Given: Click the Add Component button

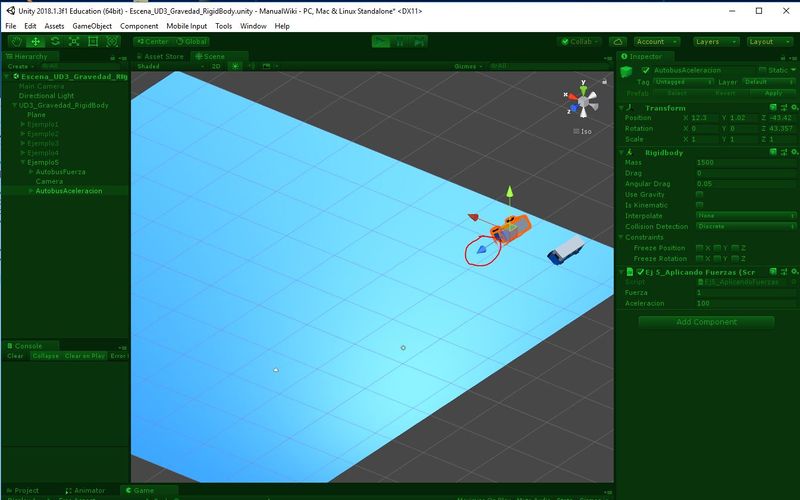Looking at the screenshot, I should point(706,322).
